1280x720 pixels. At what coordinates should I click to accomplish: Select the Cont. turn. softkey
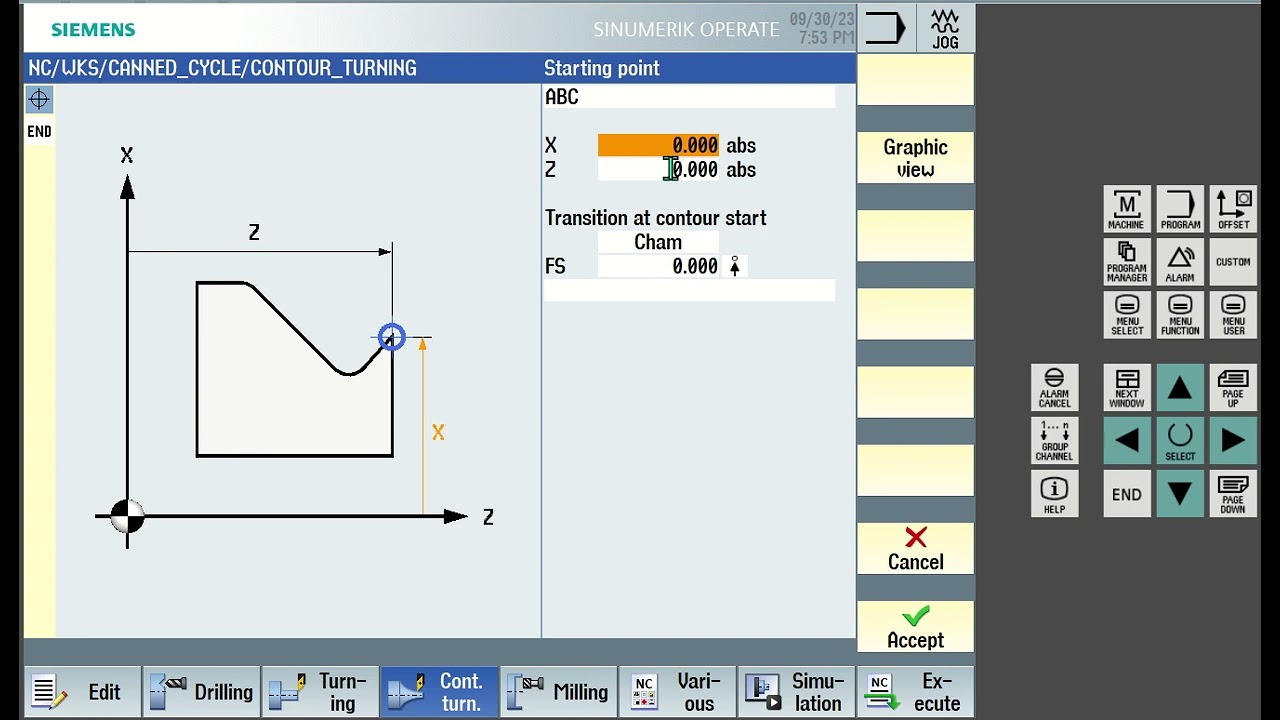(x=439, y=692)
